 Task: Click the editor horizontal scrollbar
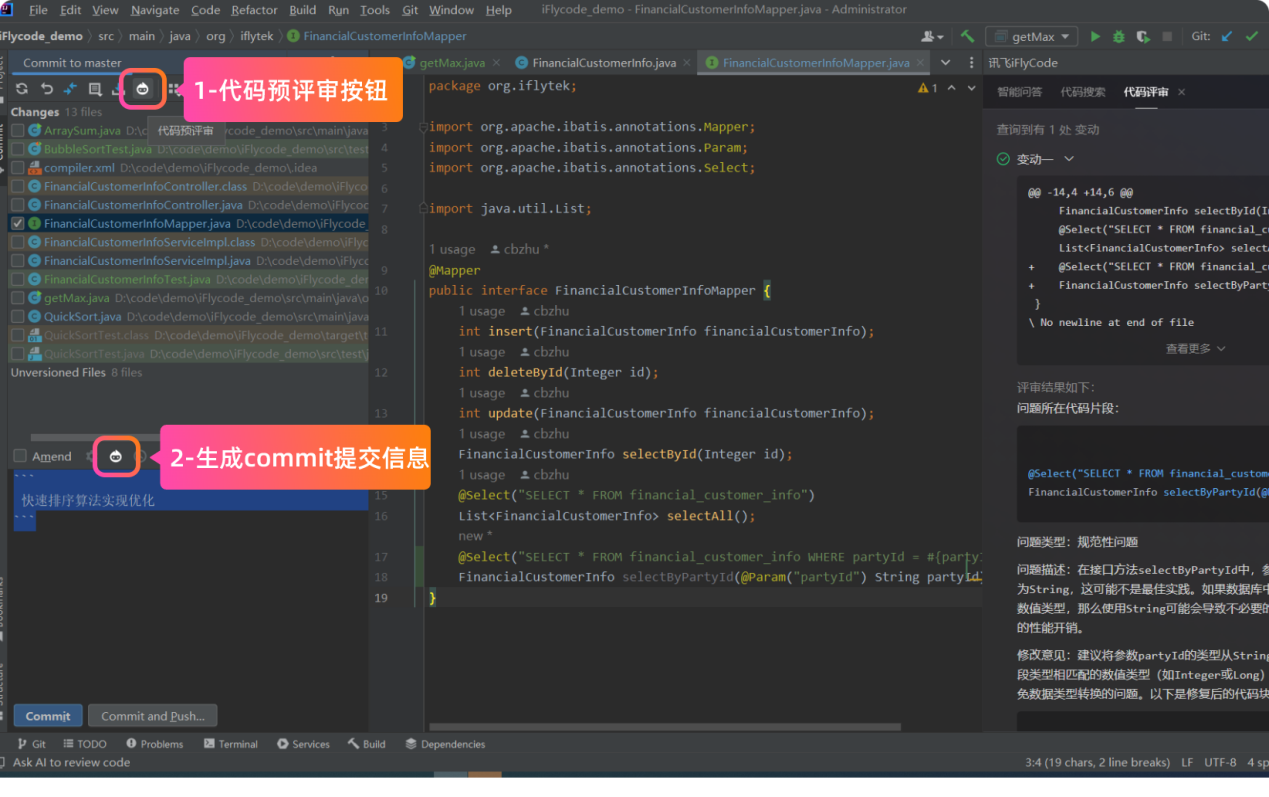coord(664,727)
